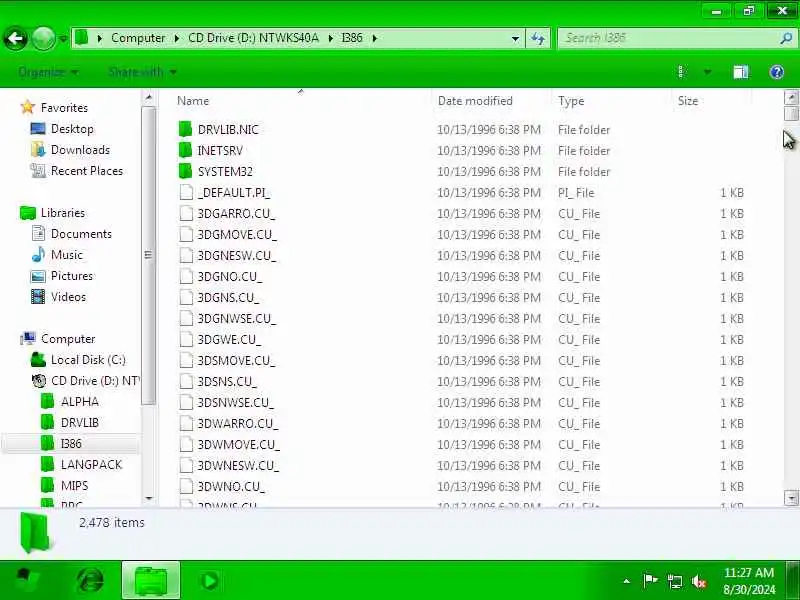
Task: Sort by the Name column header
Action: tap(193, 101)
